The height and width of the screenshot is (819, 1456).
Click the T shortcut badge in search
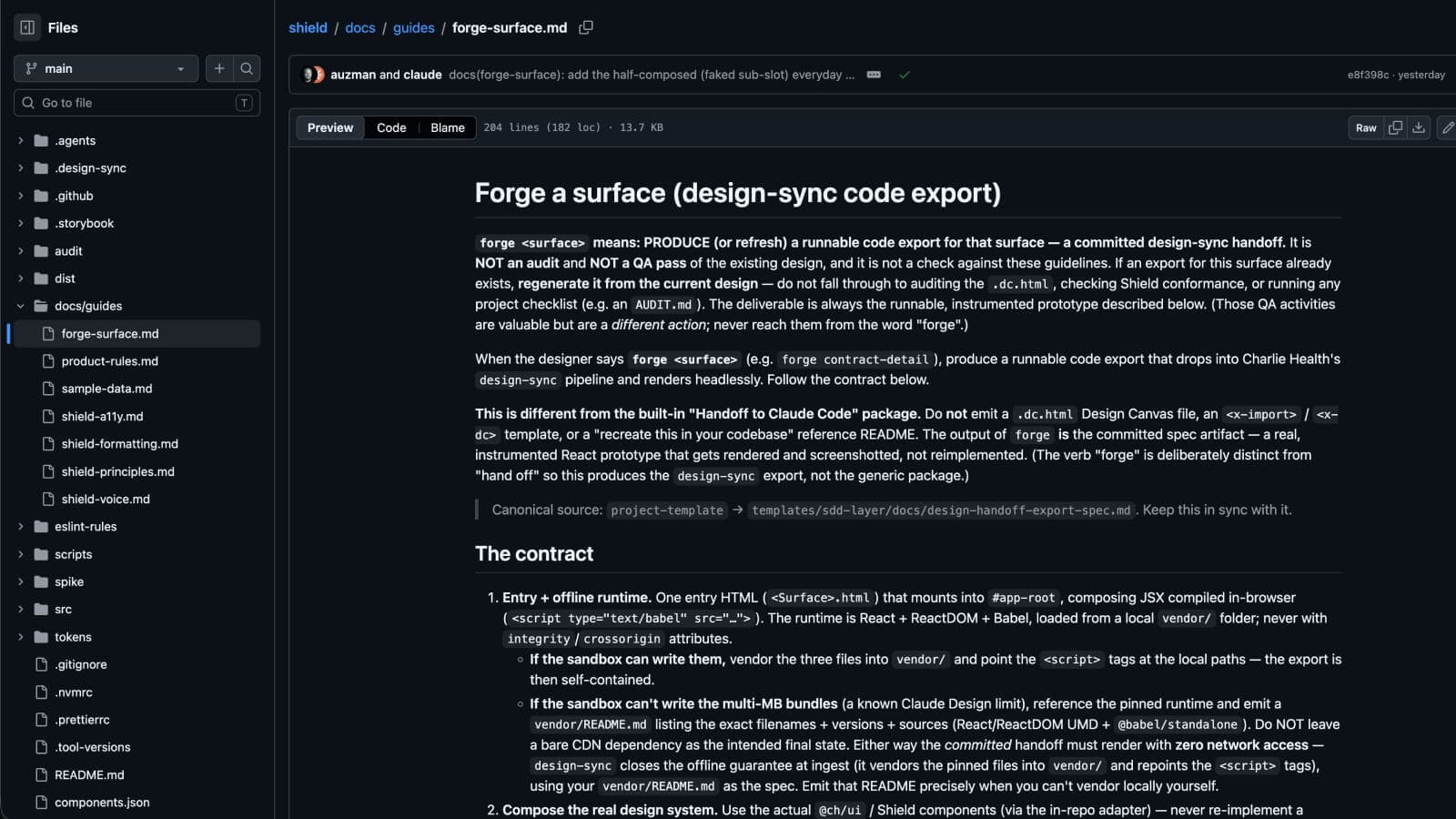point(244,103)
